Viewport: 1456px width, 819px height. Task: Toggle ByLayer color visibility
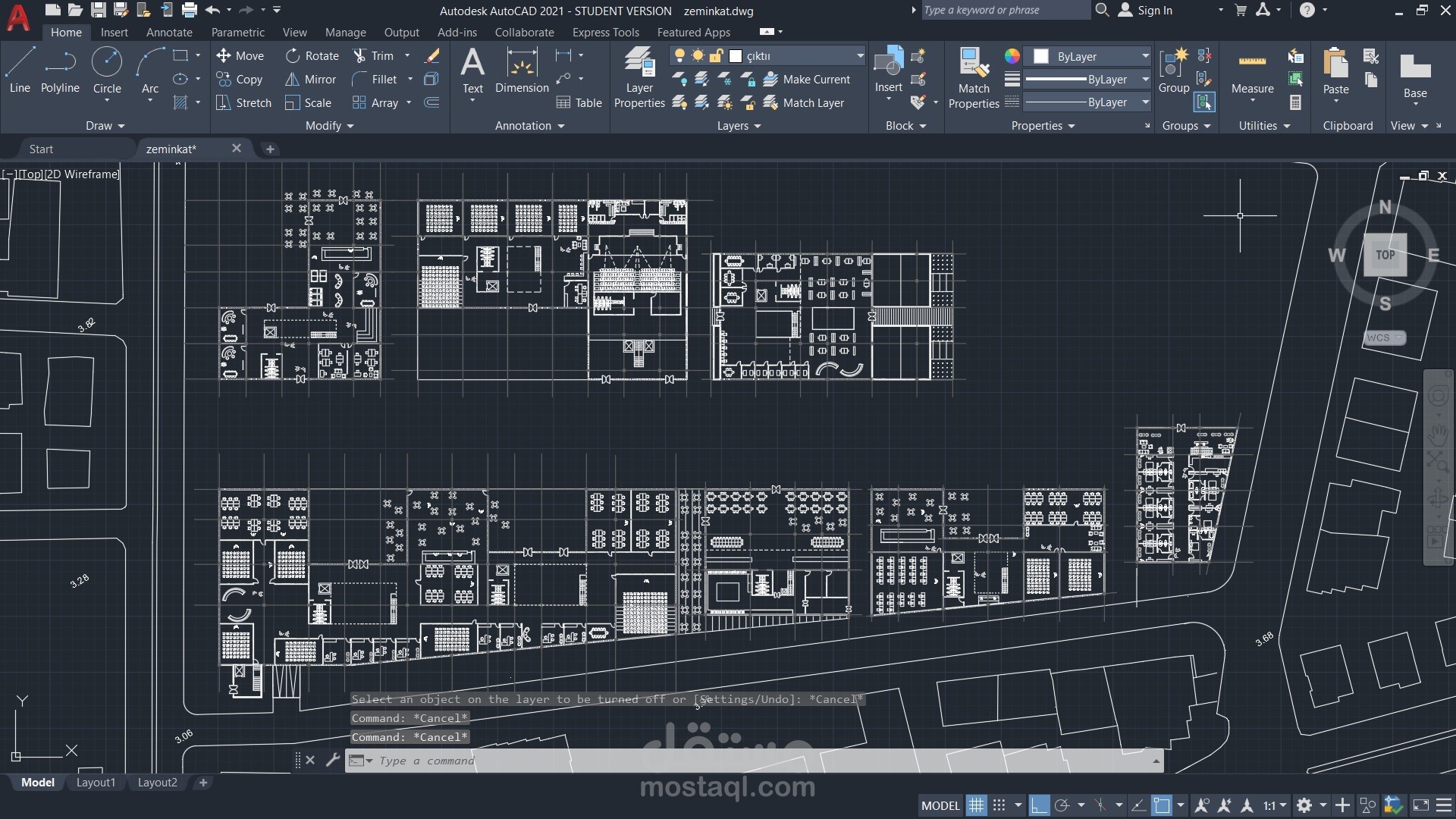tap(1089, 55)
